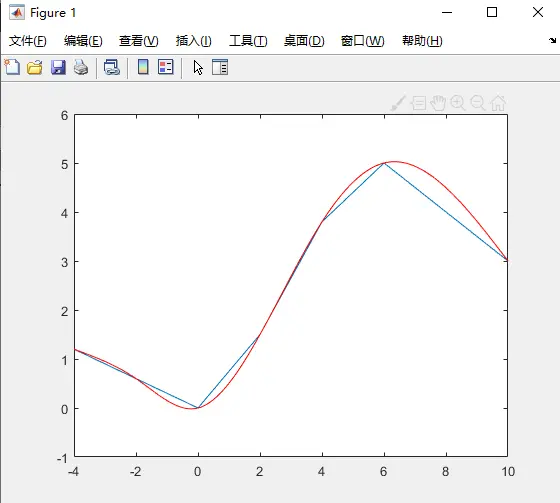Select the Brush data axes tool
This screenshot has width=560, height=503.
point(398,103)
